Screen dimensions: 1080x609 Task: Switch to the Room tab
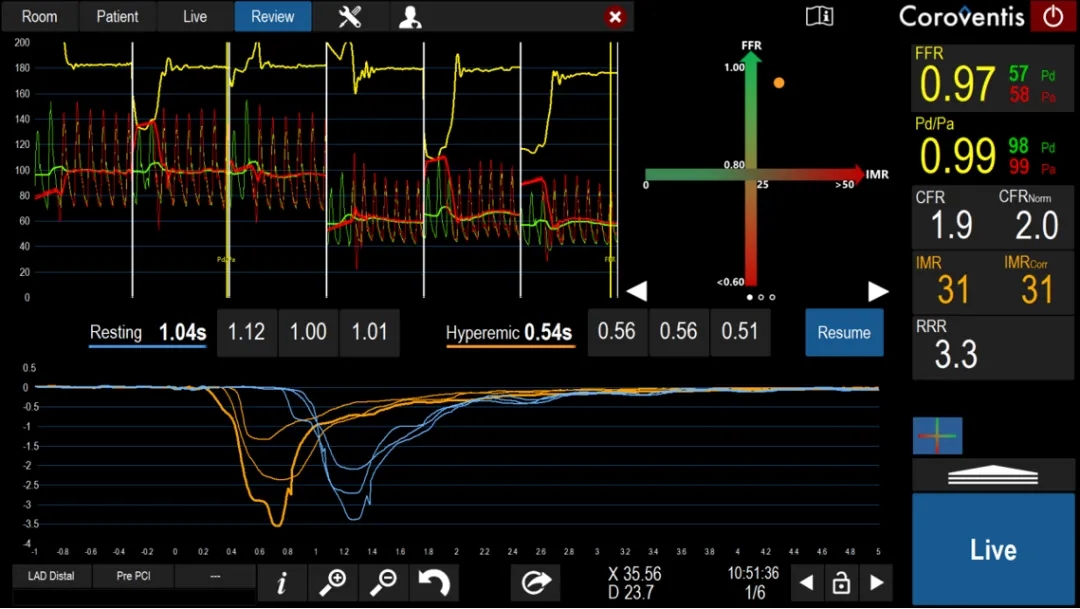(x=40, y=17)
